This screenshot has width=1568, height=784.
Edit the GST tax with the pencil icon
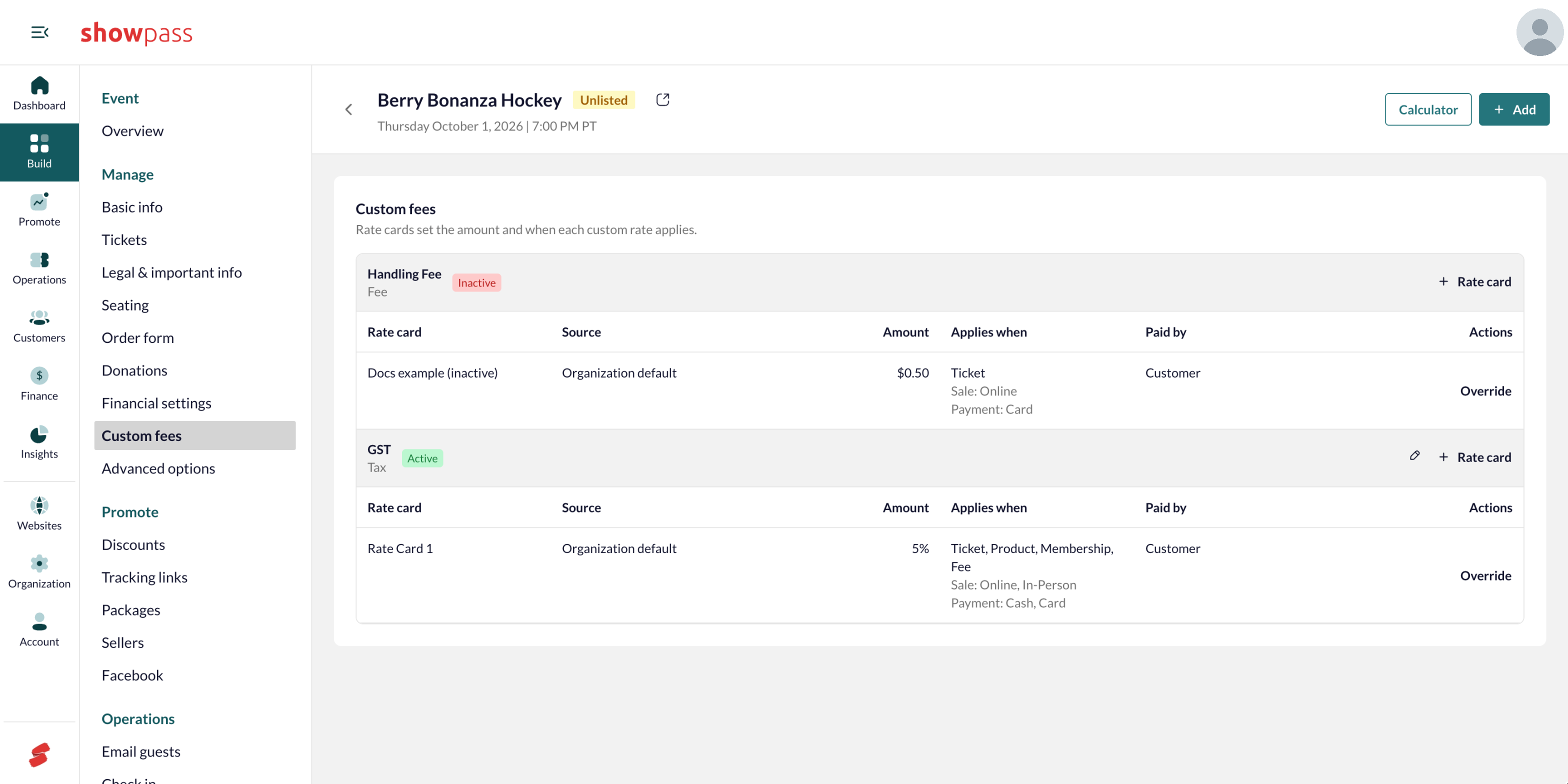[x=1414, y=456]
